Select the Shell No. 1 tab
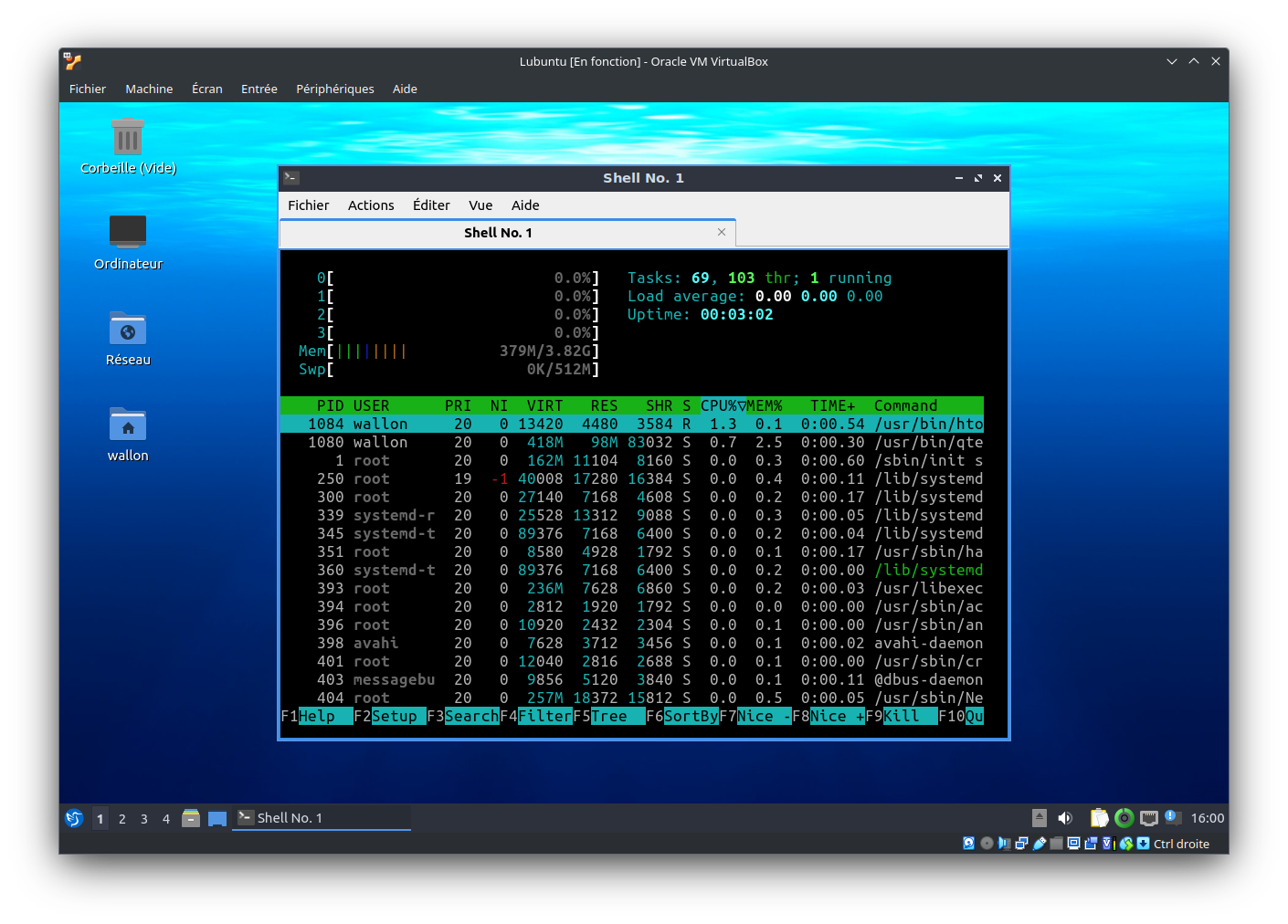1288x924 pixels. coord(498,233)
